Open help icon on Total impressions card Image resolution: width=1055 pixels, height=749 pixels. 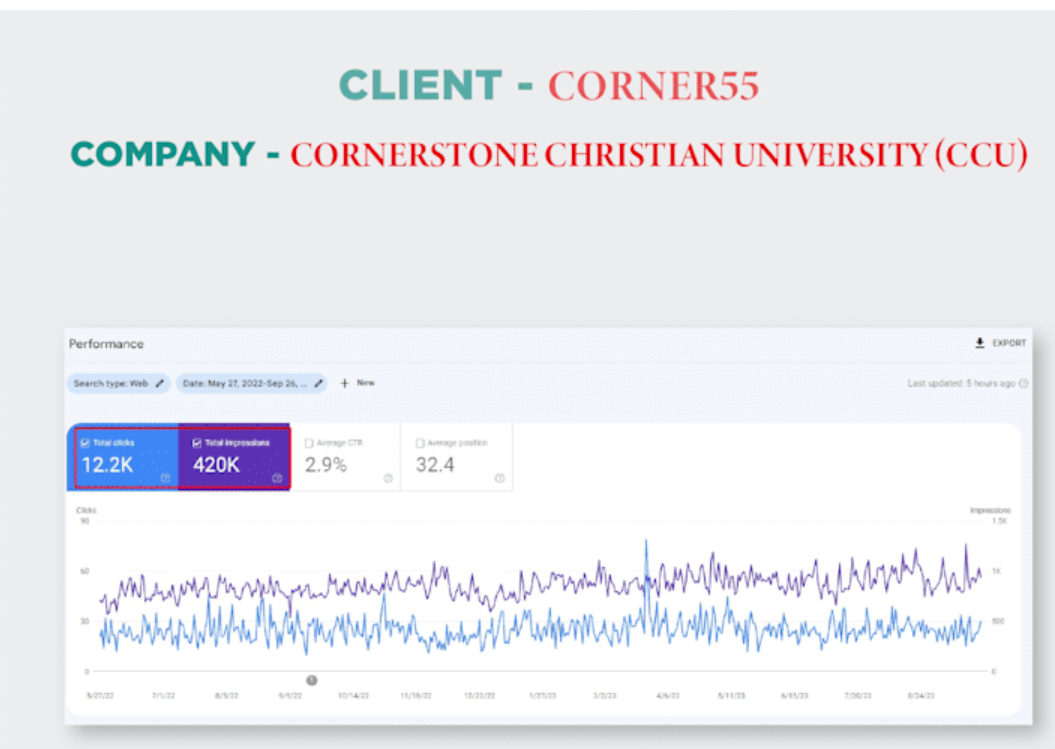coord(277,478)
